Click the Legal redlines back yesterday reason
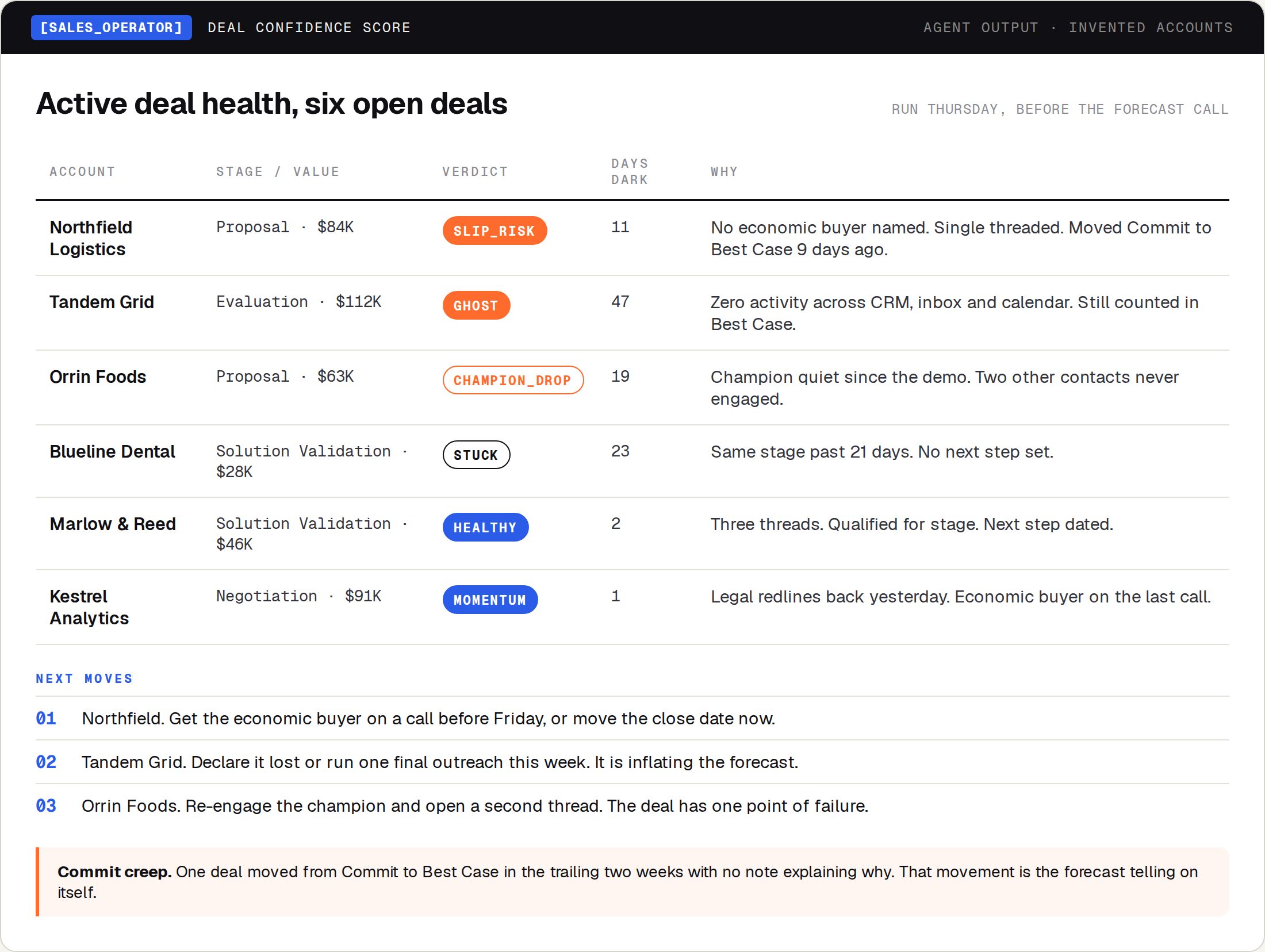Image resolution: width=1265 pixels, height=952 pixels. [961, 597]
